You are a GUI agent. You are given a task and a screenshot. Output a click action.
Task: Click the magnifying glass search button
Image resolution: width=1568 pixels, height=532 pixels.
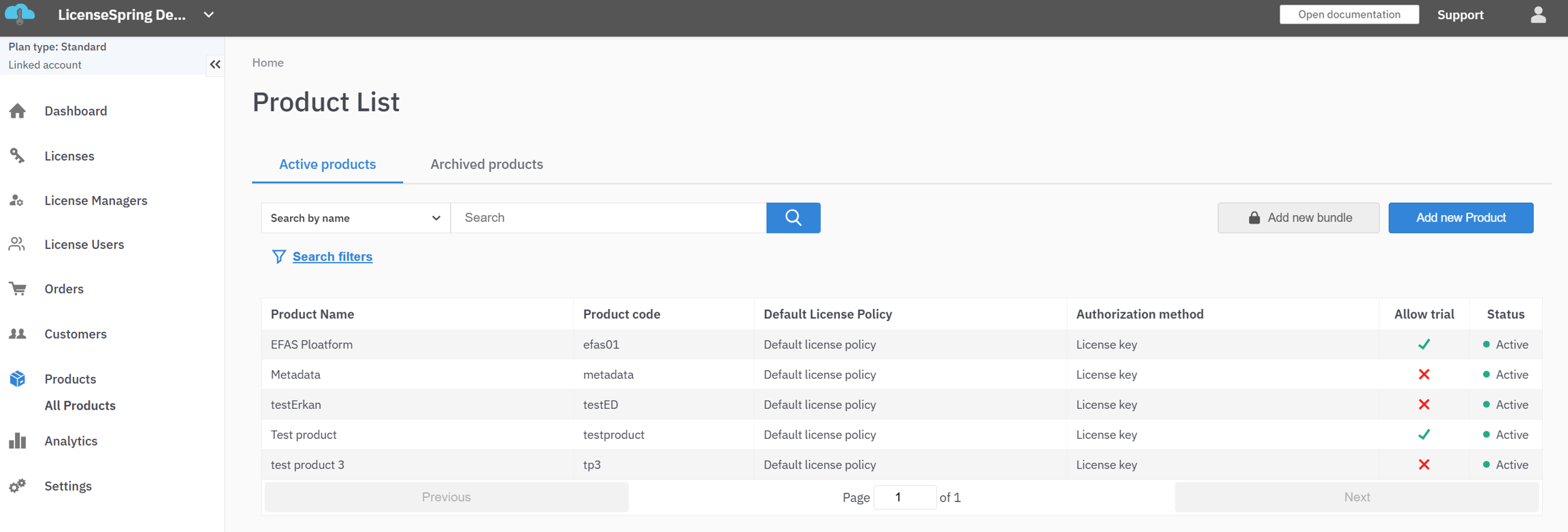coord(793,218)
